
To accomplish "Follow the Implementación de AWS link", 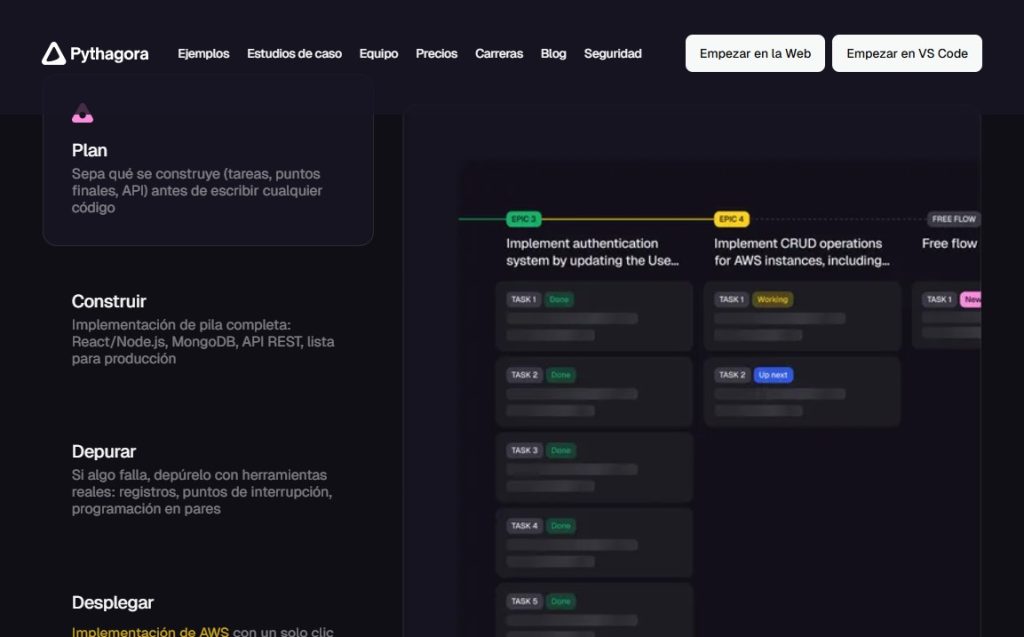I will pos(150,631).
